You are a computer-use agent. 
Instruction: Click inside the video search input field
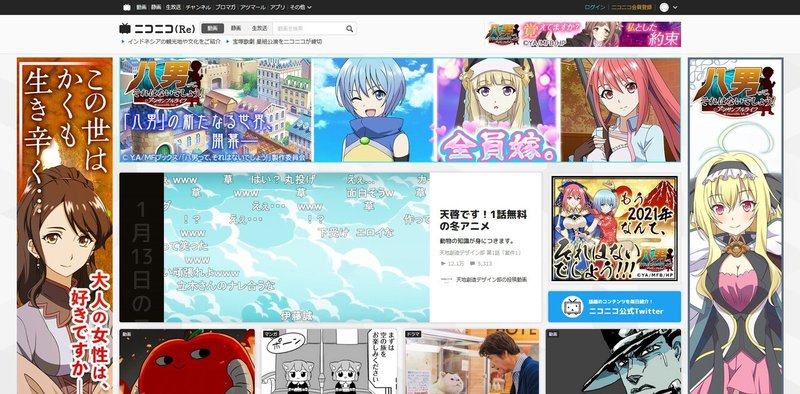(x=309, y=29)
